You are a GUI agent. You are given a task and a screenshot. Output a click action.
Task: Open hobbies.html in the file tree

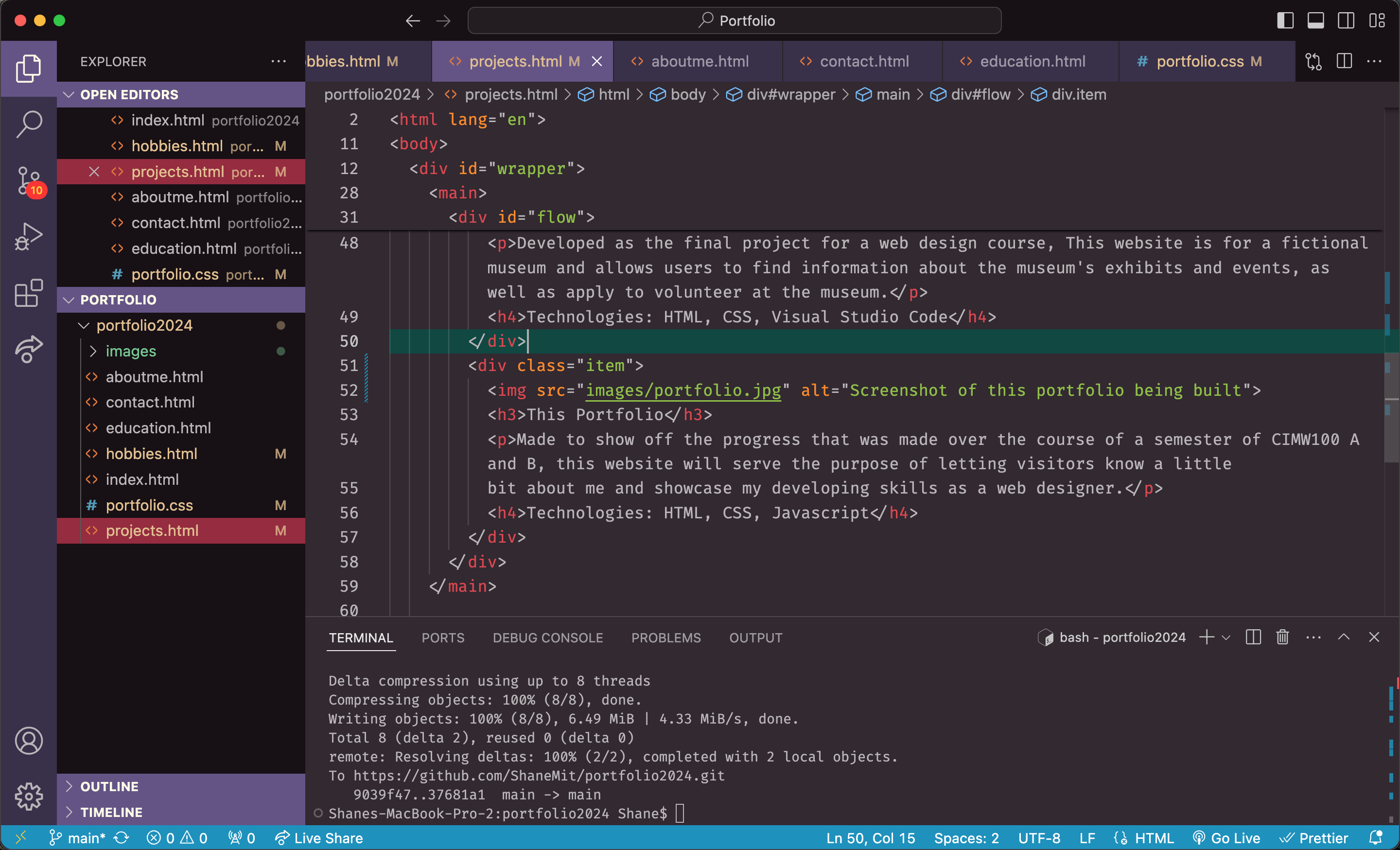click(181, 453)
